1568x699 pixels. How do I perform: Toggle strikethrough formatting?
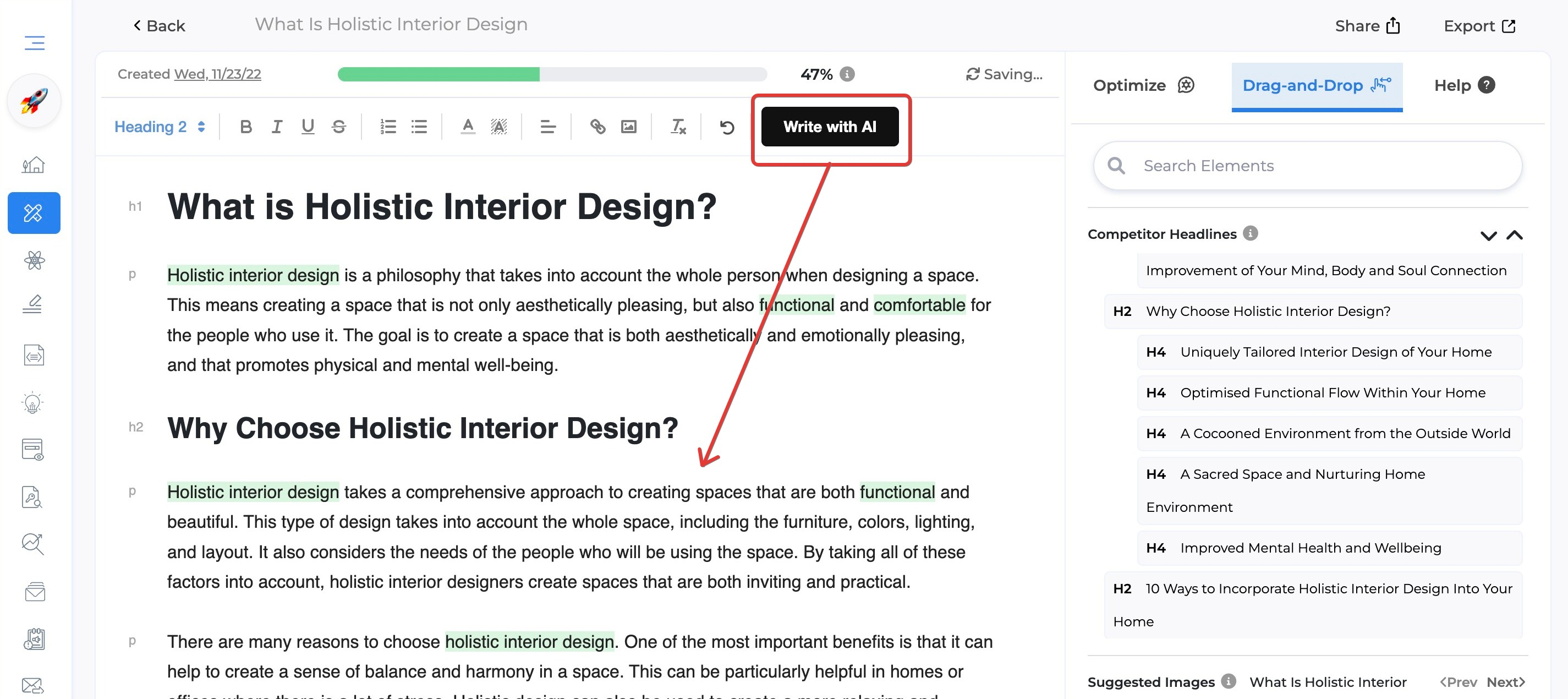point(339,127)
